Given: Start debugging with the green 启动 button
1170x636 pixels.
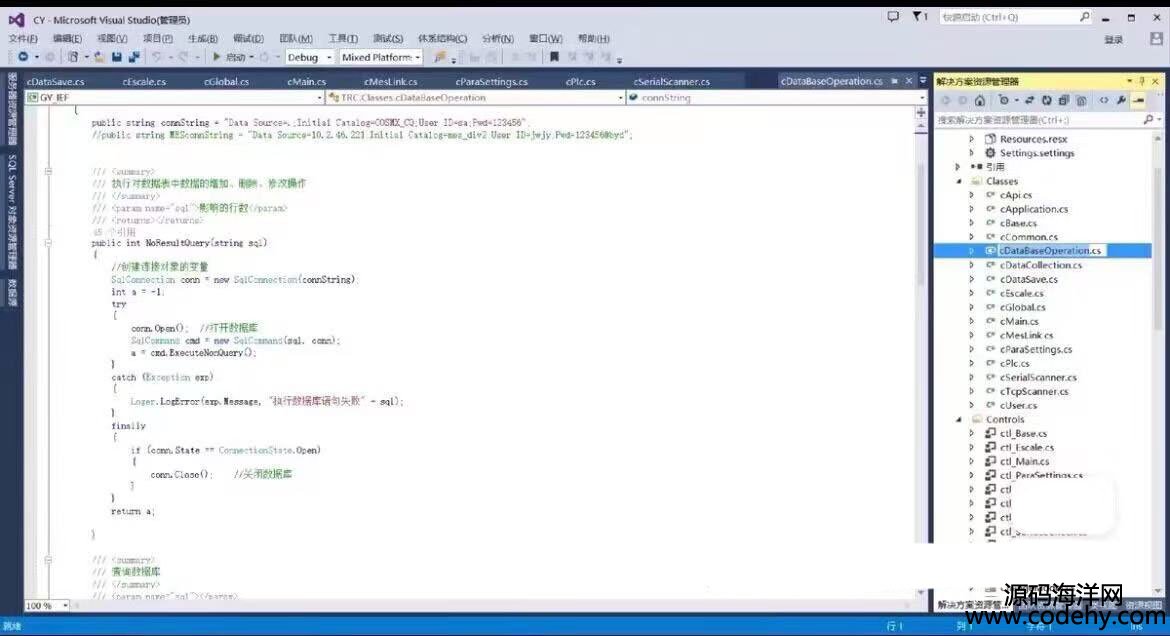Looking at the screenshot, I should 229,57.
